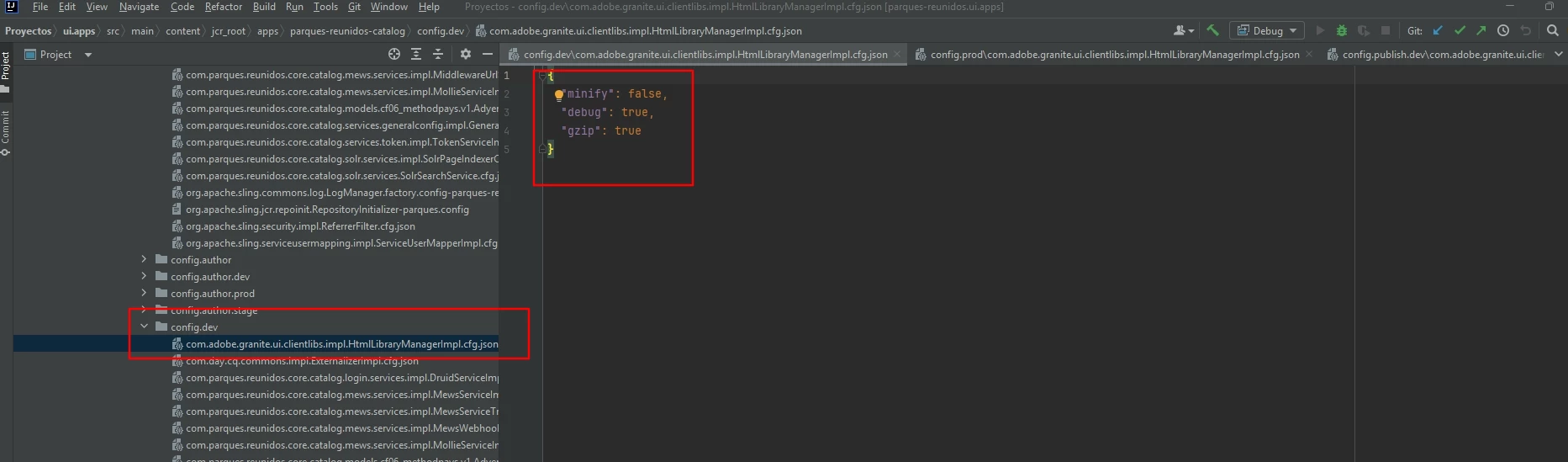1568x462 pixels.
Task: Open the Git menu
Action: 354,7
